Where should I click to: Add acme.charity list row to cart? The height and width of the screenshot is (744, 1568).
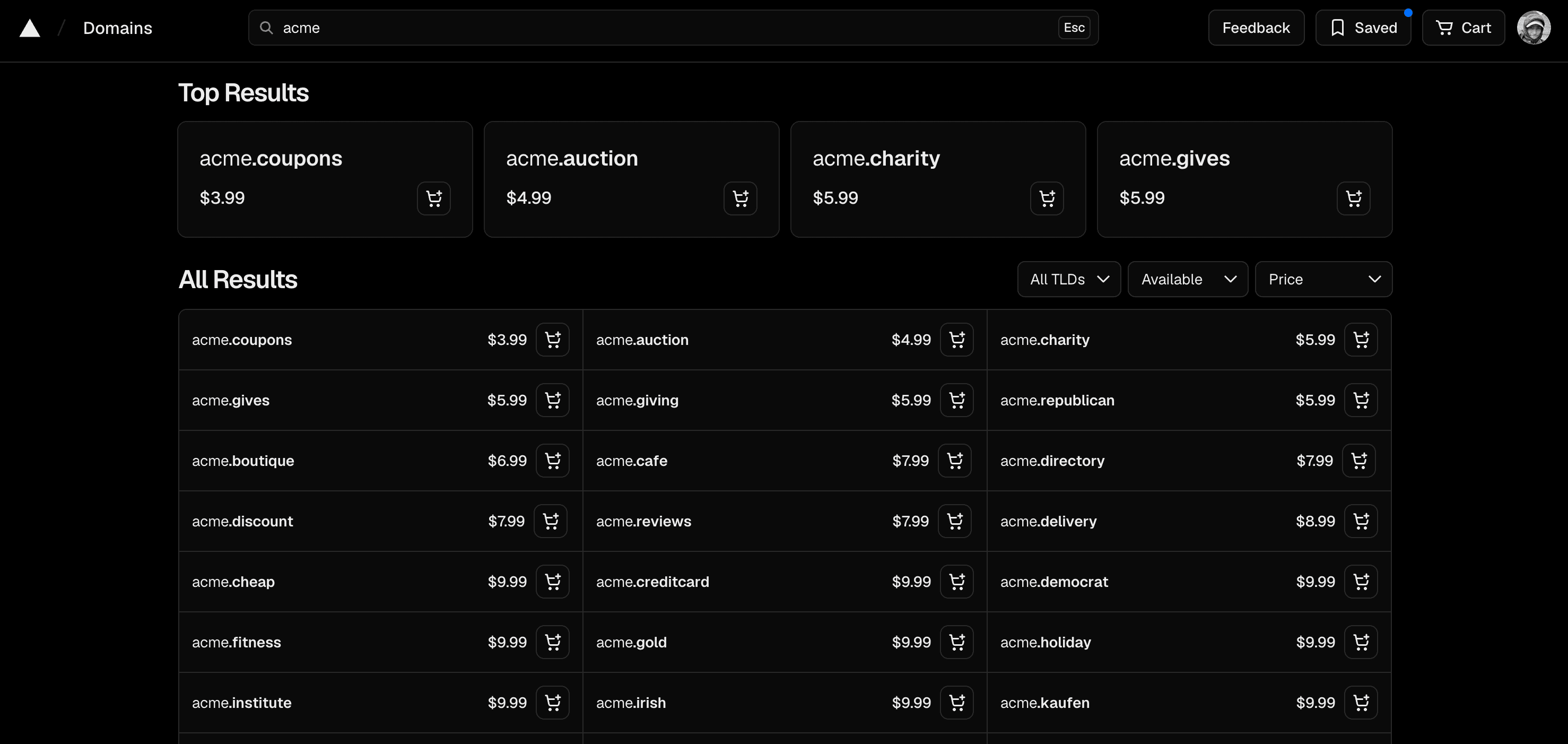1361,339
